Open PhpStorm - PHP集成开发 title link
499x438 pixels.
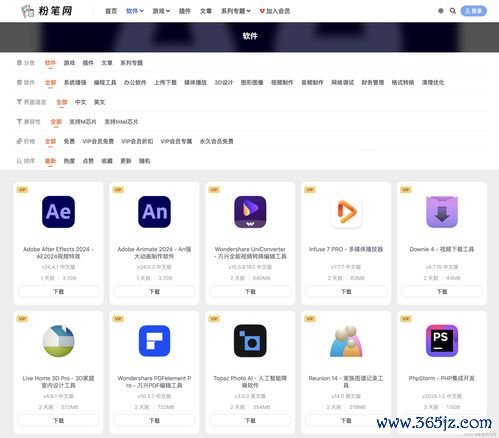click(442, 378)
